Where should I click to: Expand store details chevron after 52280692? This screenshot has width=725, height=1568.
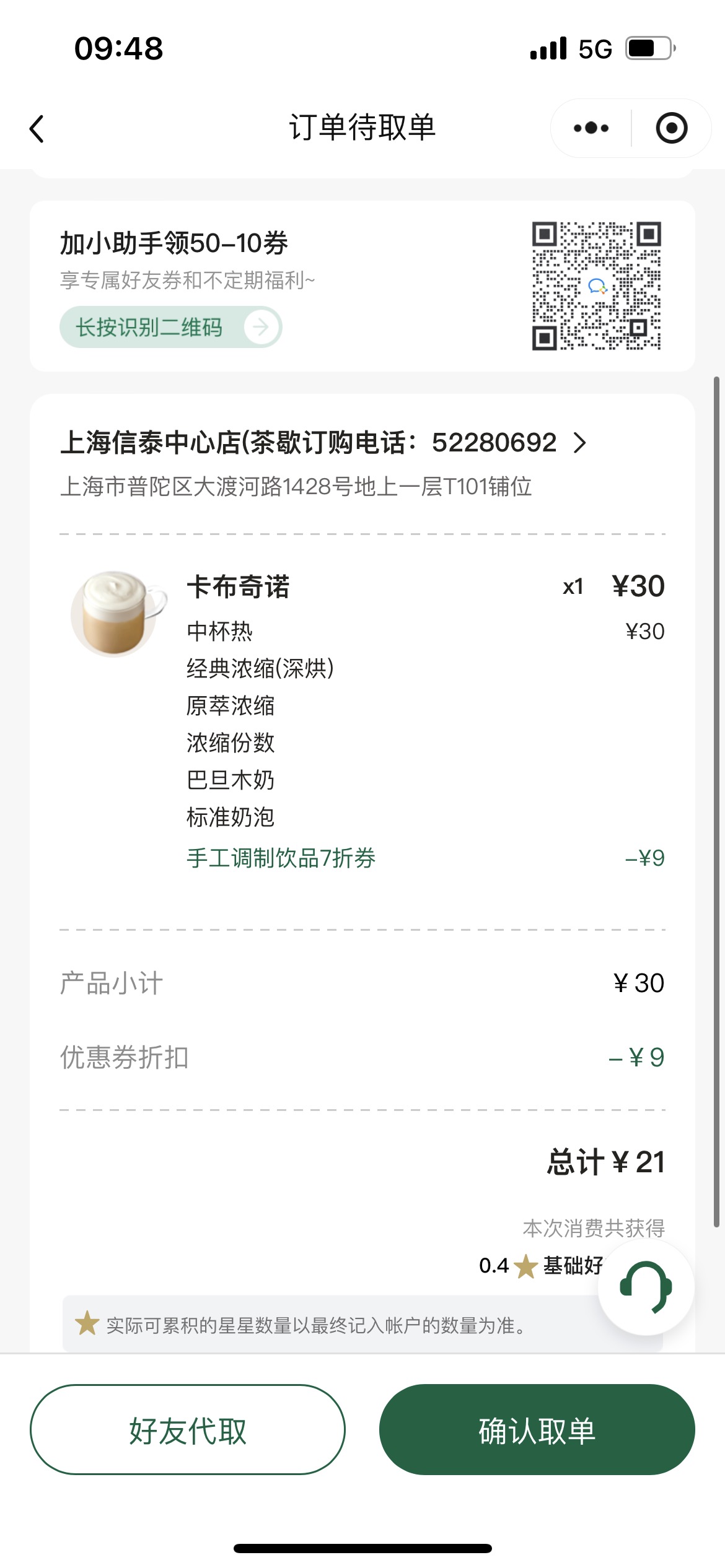(x=579, y=443)
